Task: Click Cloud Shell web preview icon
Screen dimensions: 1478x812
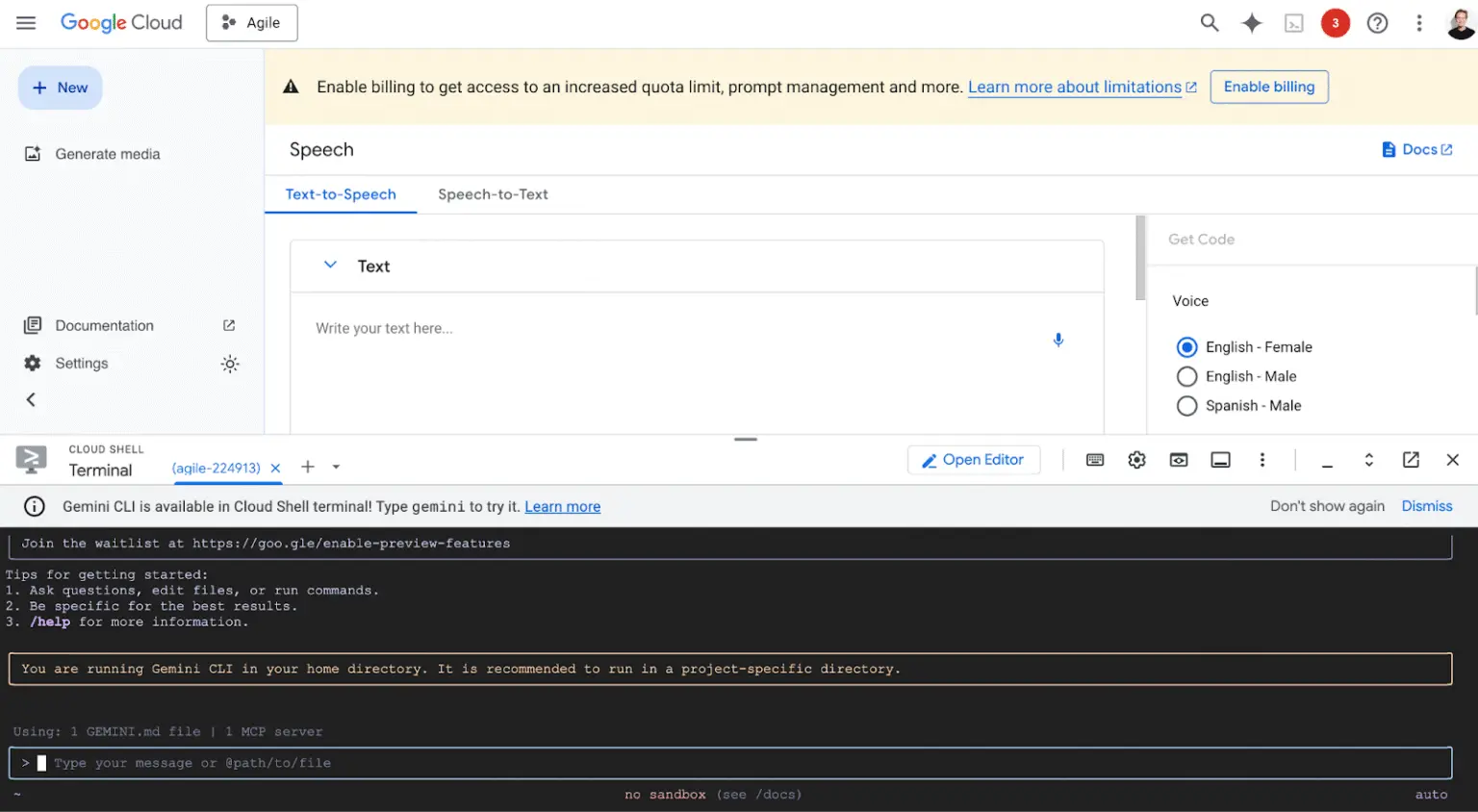Action: pyautogui.click(x=1179, y=460)
